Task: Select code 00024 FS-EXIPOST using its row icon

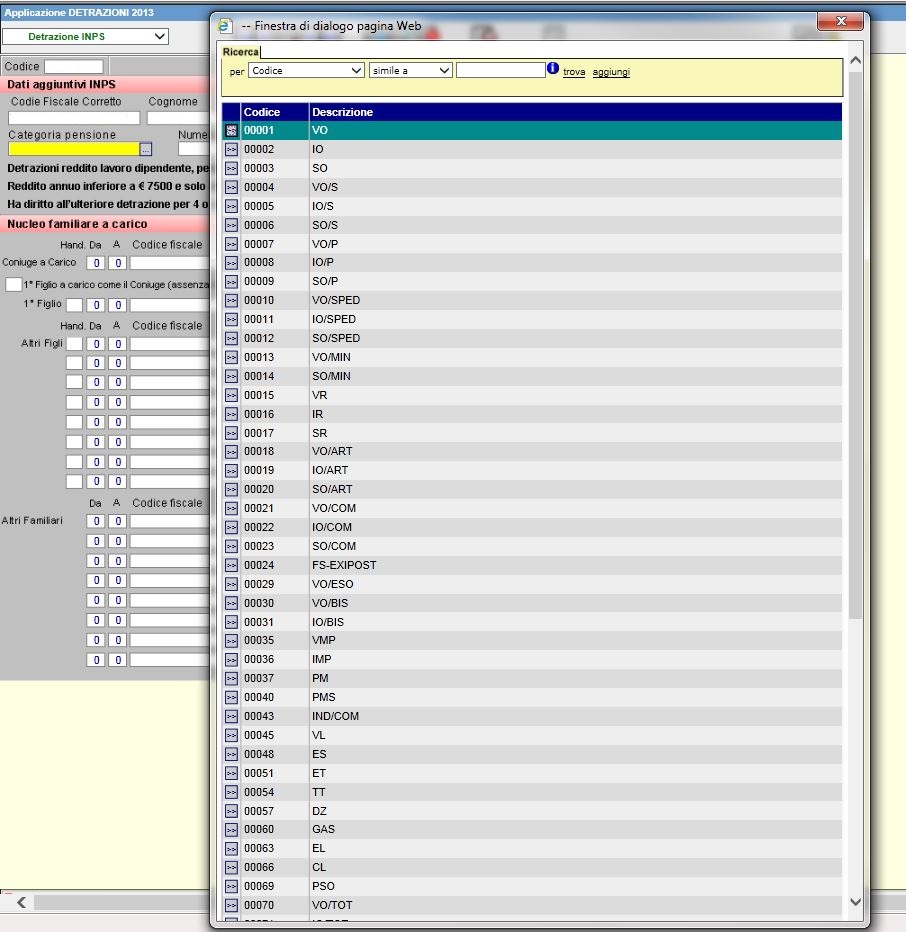Action: click(x=231, y=566)
